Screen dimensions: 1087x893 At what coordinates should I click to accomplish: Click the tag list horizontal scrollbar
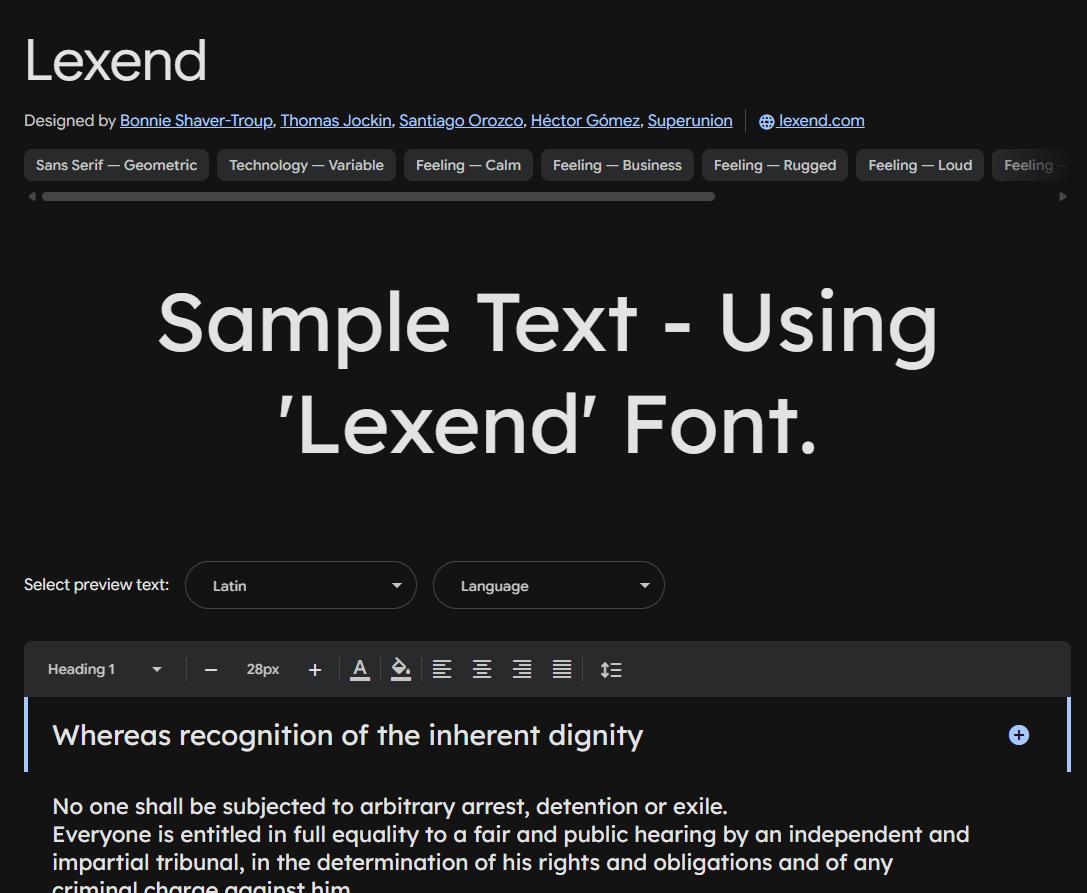[379, 196]
